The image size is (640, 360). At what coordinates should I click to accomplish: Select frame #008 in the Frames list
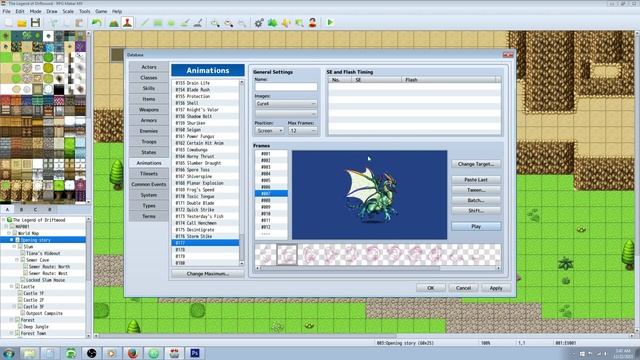271,200
